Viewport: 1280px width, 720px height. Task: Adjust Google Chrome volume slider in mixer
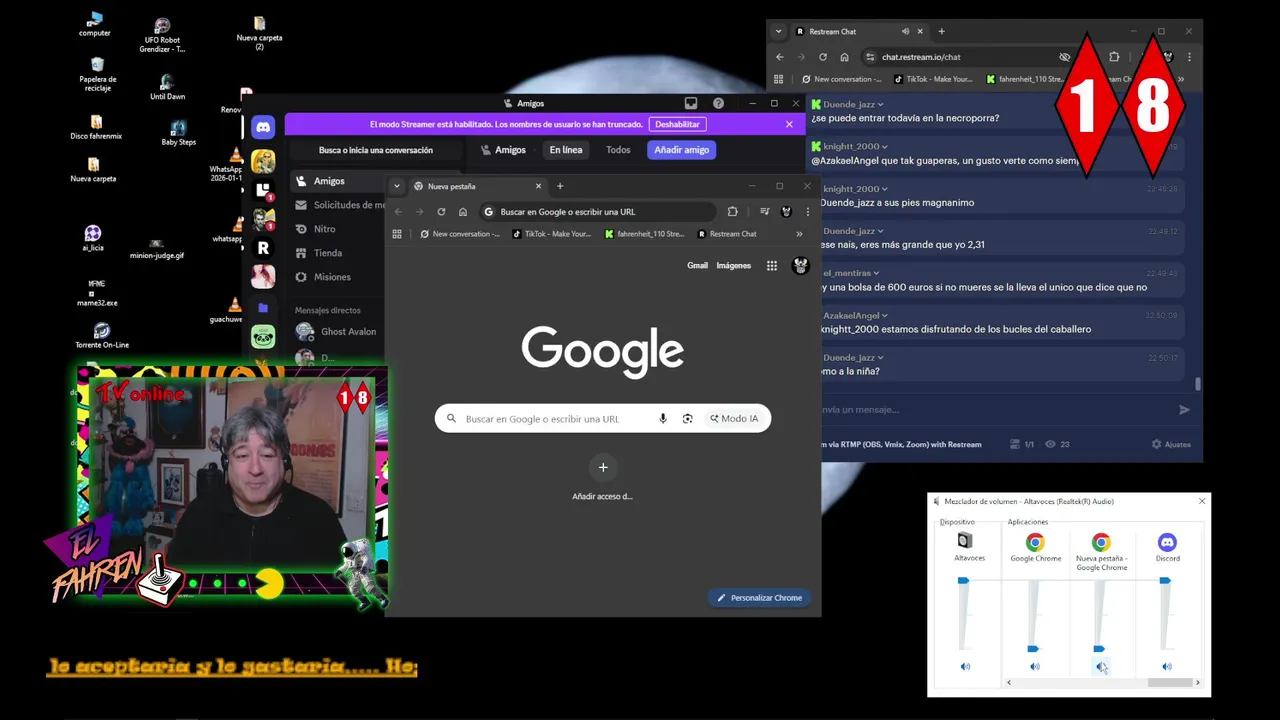1033,649
